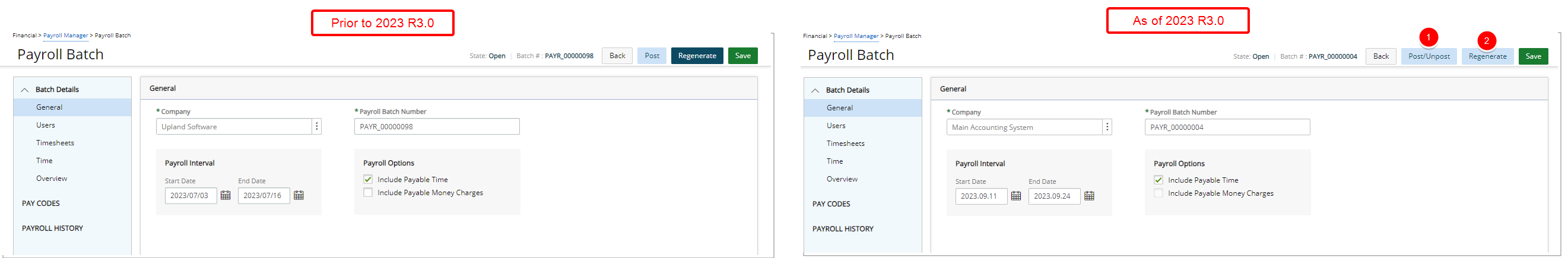This screenshot has height=258, width=1568.
Task: Click Payroll Batch Number field PAYR_00000004
Action: (x=1227, y=127)
